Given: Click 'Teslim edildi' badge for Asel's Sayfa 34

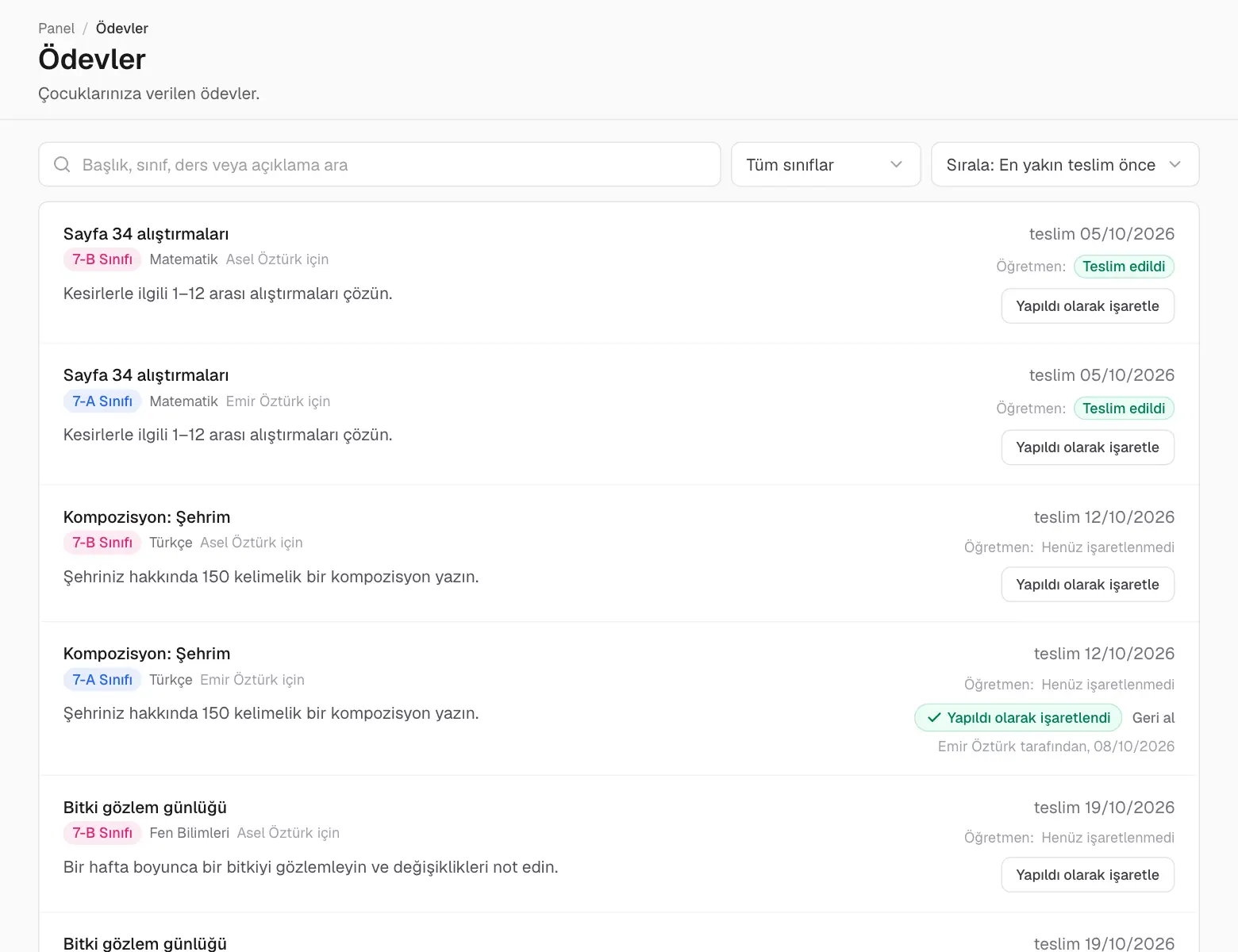Looking at the screenshot, I should [x=1124, y=267].
